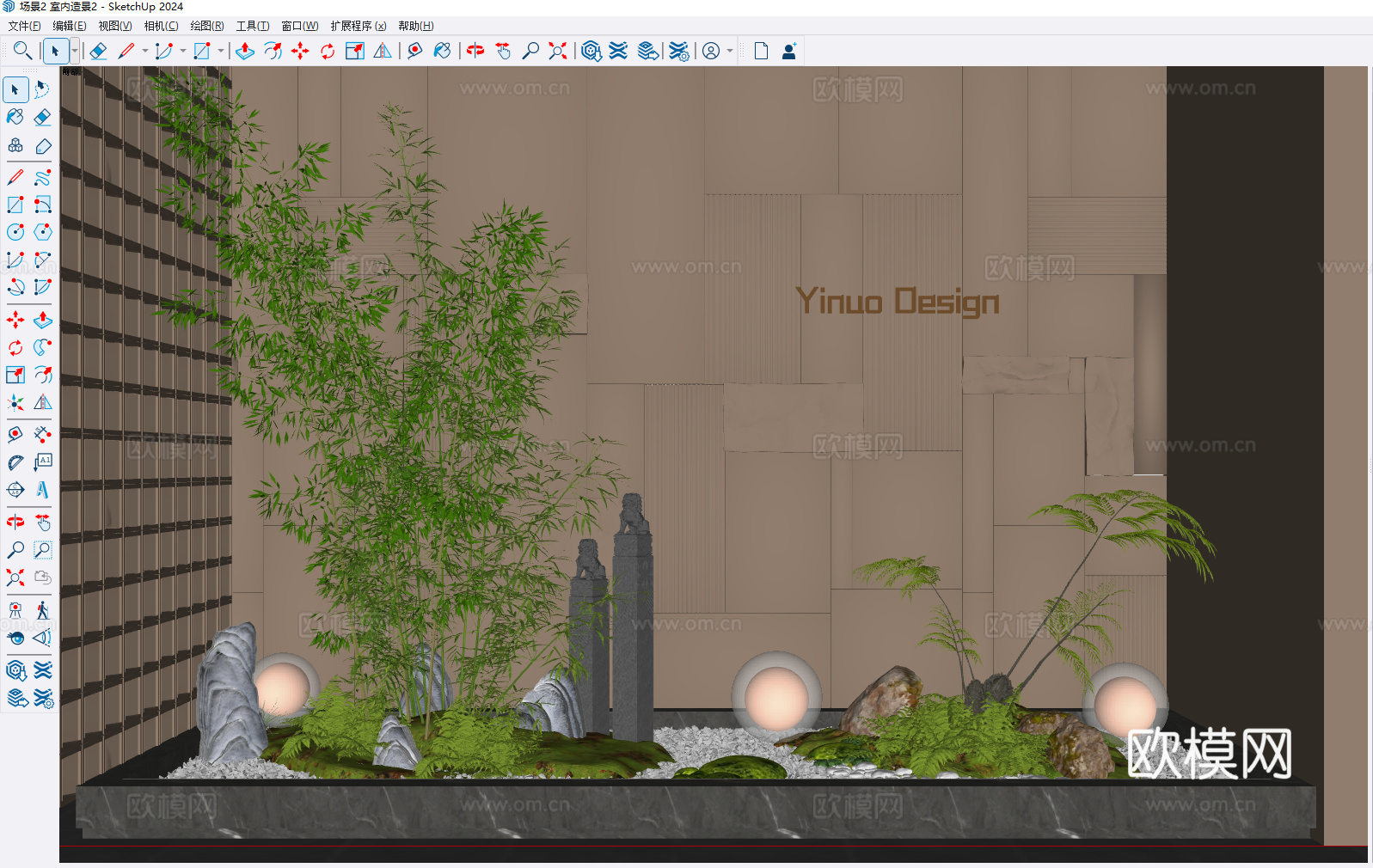This screenshot has width=1373, height=868.
Task: Click the Add Location person icon
Action: point(788,52)
